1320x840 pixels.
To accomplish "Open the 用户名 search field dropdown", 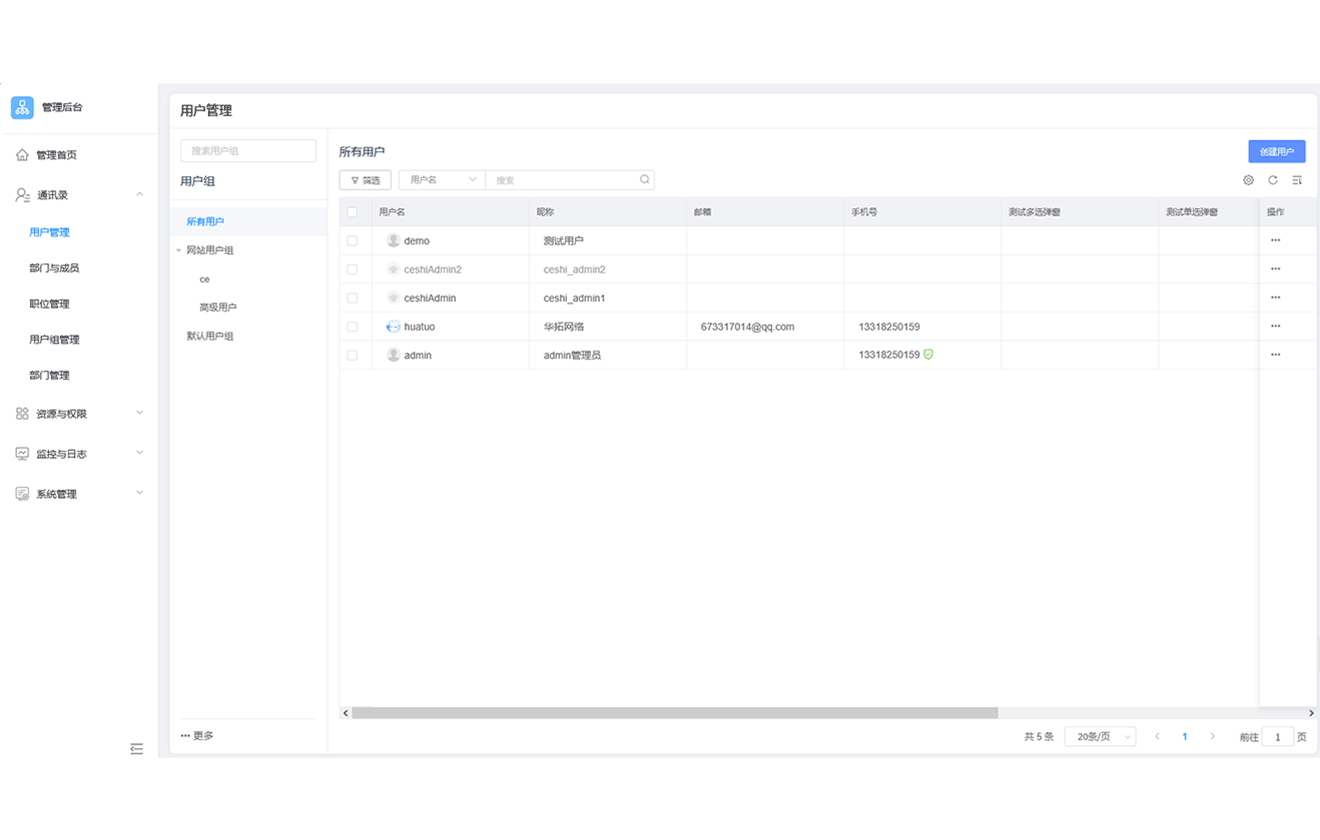I will click(442, 180).
